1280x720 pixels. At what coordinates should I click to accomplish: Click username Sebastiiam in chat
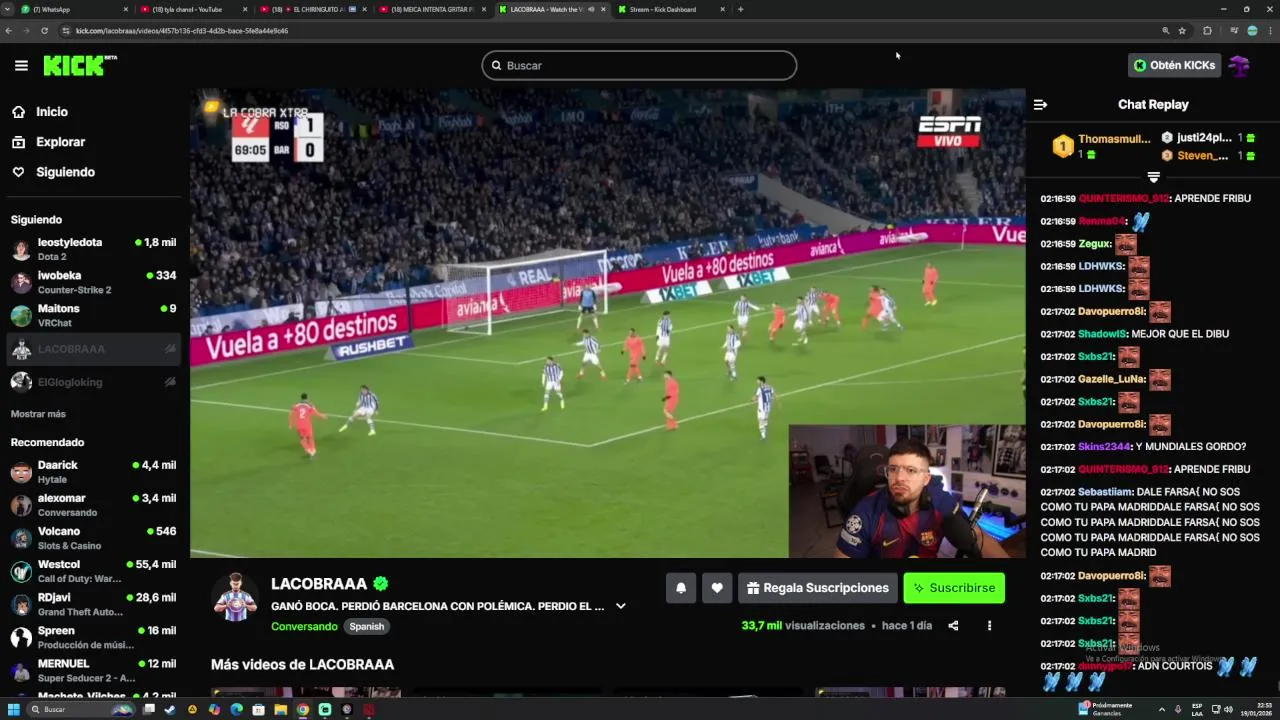pos(1105,492)
